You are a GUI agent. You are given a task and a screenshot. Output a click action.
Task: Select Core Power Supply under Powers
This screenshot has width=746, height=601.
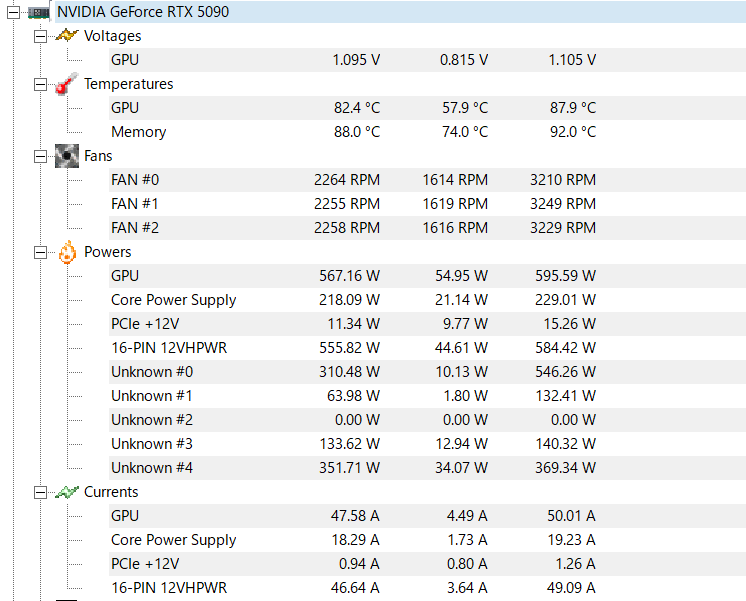427,300
